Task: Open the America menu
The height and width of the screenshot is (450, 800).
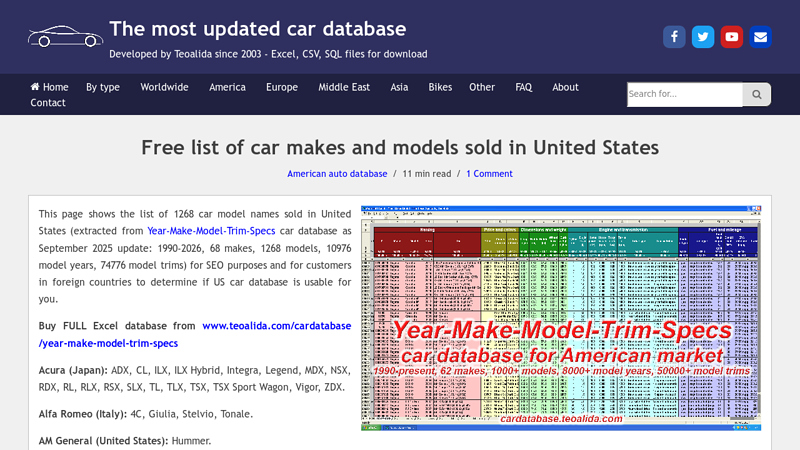Action: click(227, 87)
